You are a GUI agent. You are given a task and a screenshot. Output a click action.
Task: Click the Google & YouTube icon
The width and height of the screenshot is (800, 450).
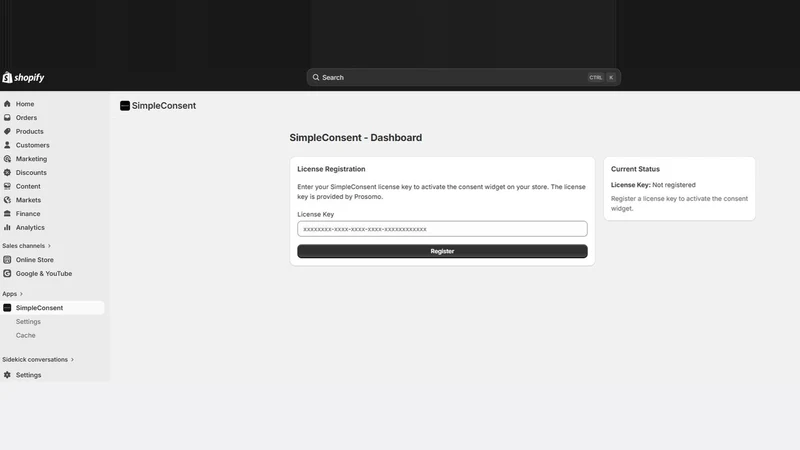pos(7,273)
